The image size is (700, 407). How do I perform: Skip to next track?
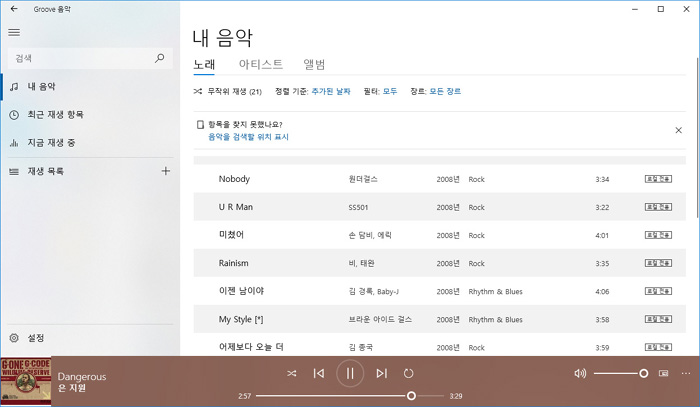[381, 374]
